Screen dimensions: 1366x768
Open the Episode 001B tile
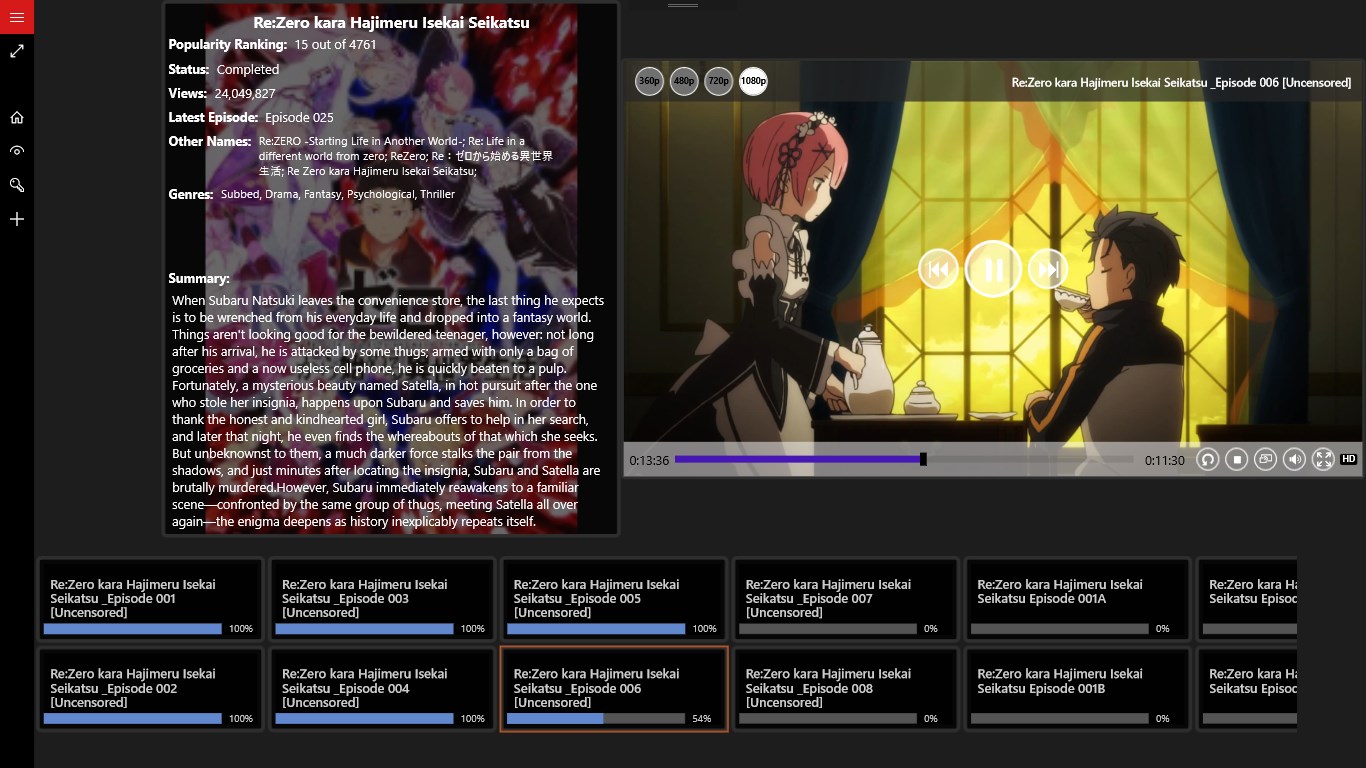click(1077, 689)
